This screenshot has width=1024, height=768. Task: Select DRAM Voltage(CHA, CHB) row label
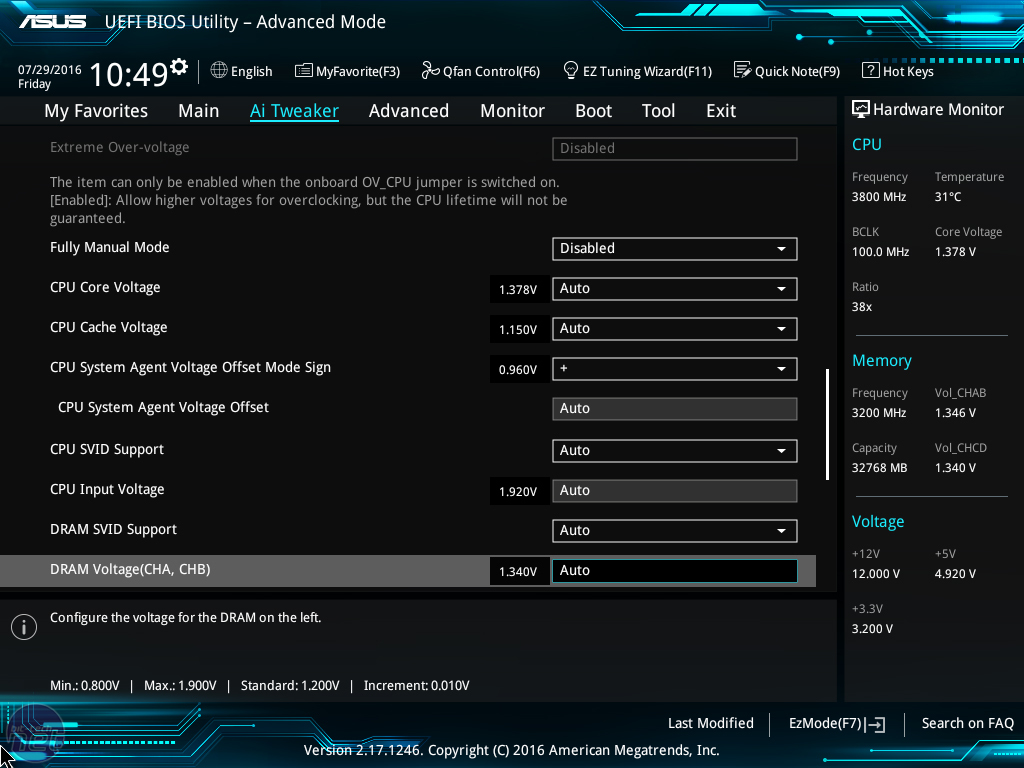[x=130, y=569]
